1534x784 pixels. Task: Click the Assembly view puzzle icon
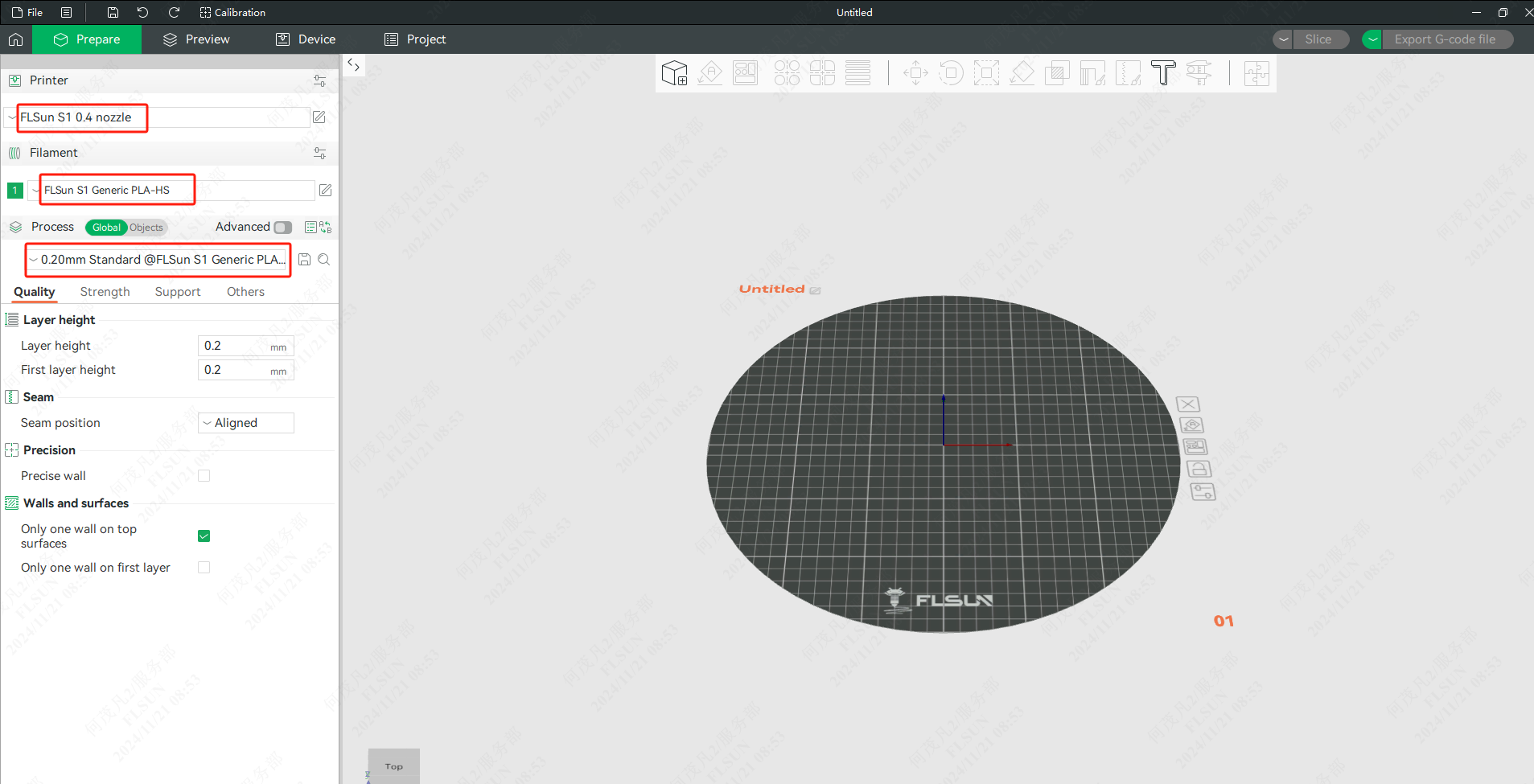pos(1256,73)
